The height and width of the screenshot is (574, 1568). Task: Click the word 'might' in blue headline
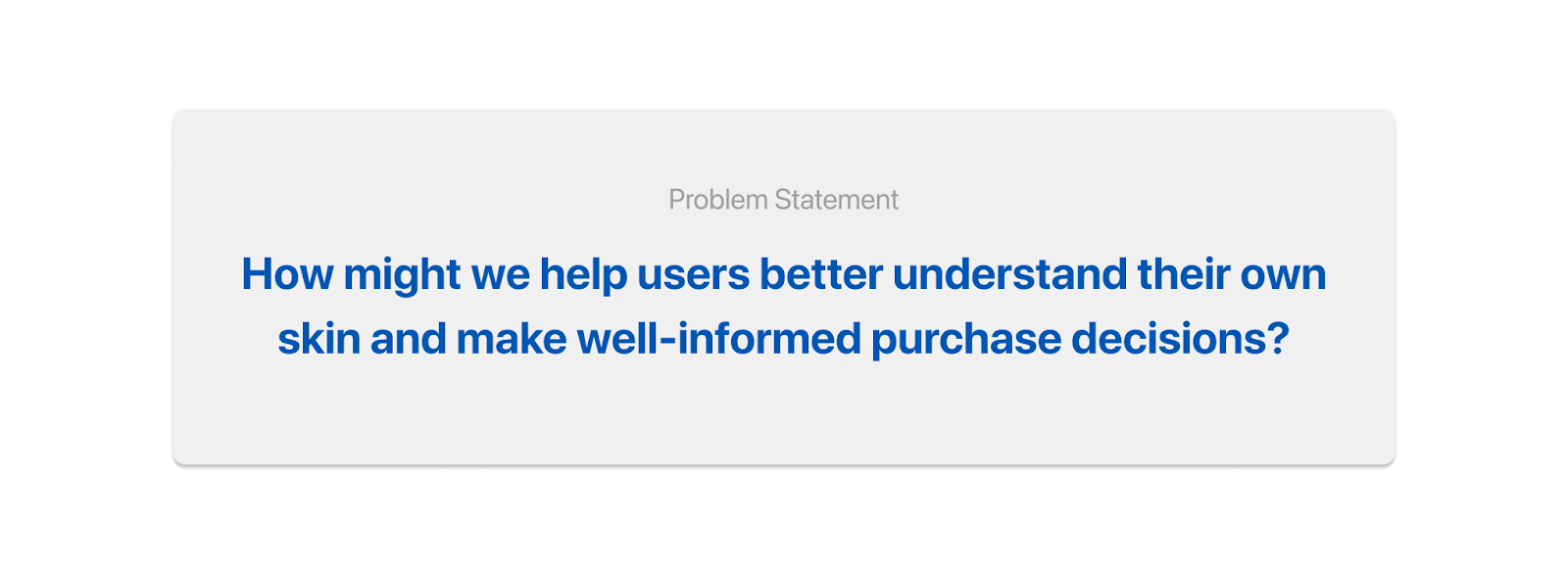point(402,276)
